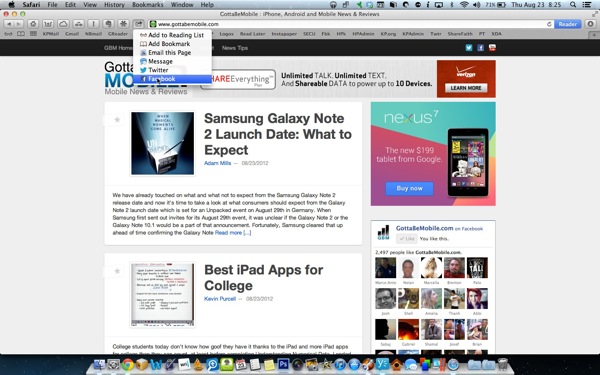Open Notification Center from the menu bar
600x375 pixels.
587,5
